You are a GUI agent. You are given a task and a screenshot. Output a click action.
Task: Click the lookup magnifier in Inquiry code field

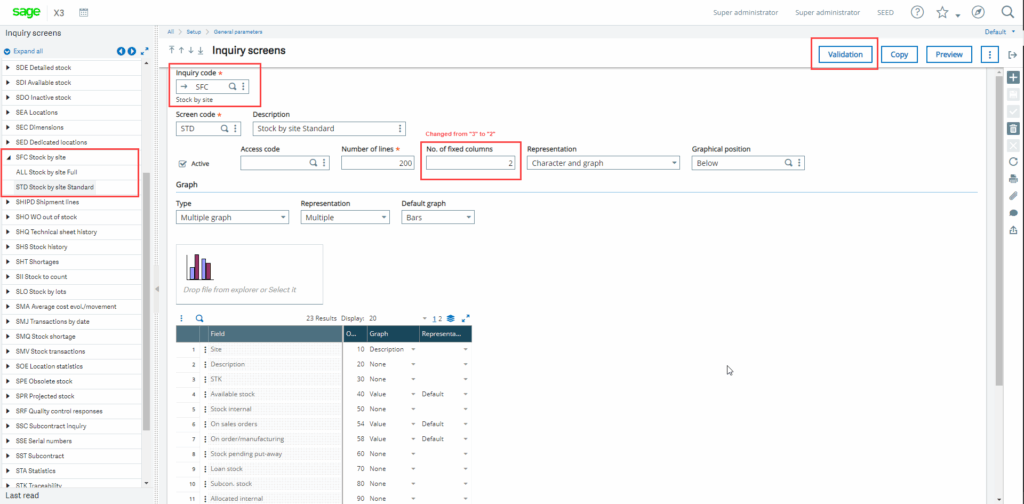coord(232,87)
